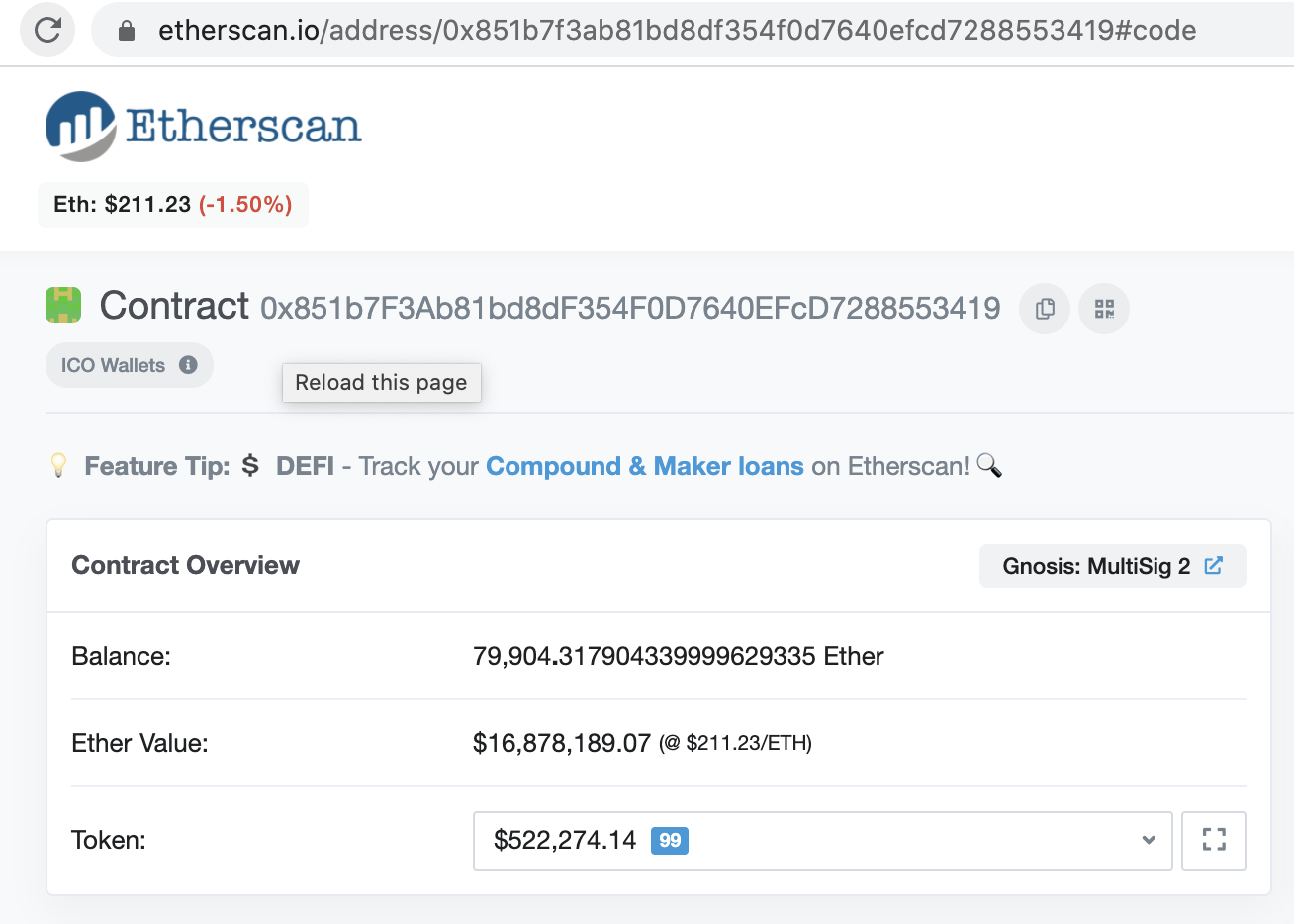Click the browser reload button
The image size is (1294, 924).
pos(47,30)
